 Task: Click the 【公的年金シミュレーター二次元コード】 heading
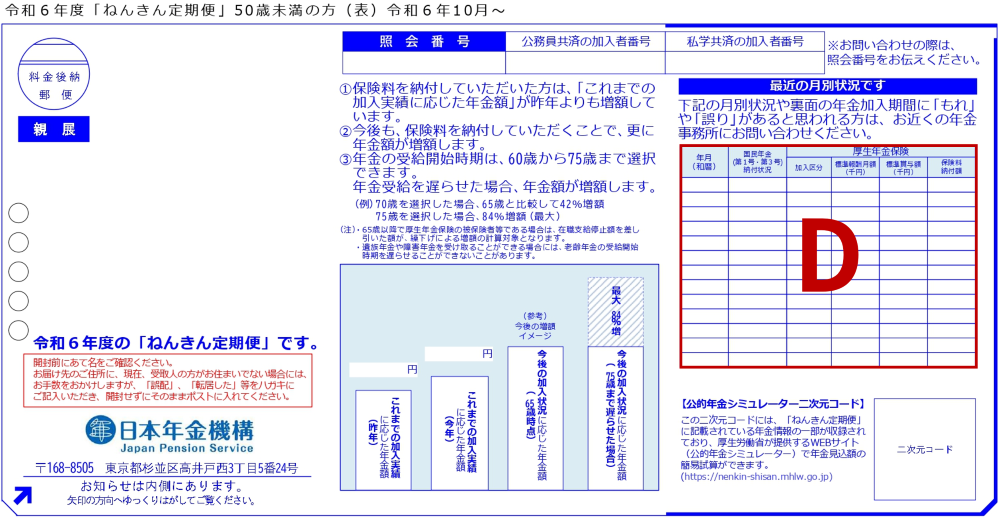773,404
